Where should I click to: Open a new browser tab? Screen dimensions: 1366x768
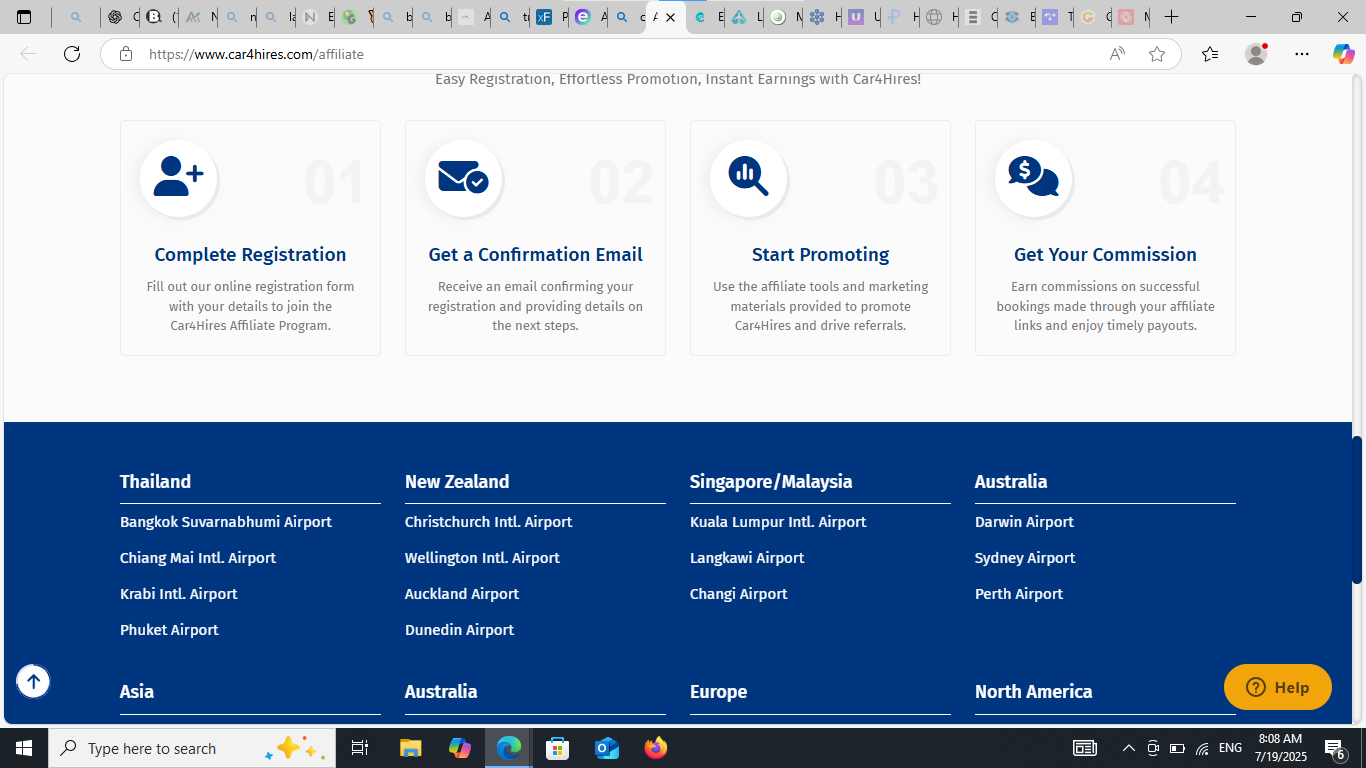click(x=1171, y=17)
